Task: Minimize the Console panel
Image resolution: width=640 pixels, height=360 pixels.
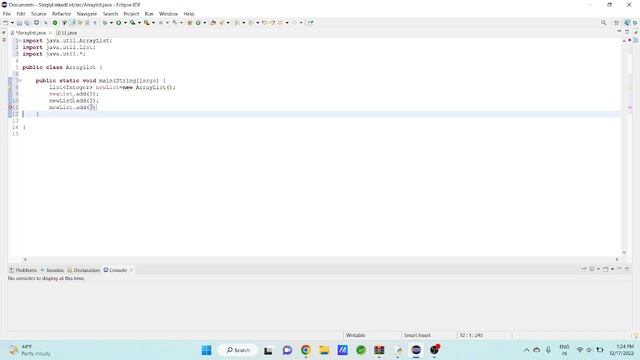Action: [619, 269]
